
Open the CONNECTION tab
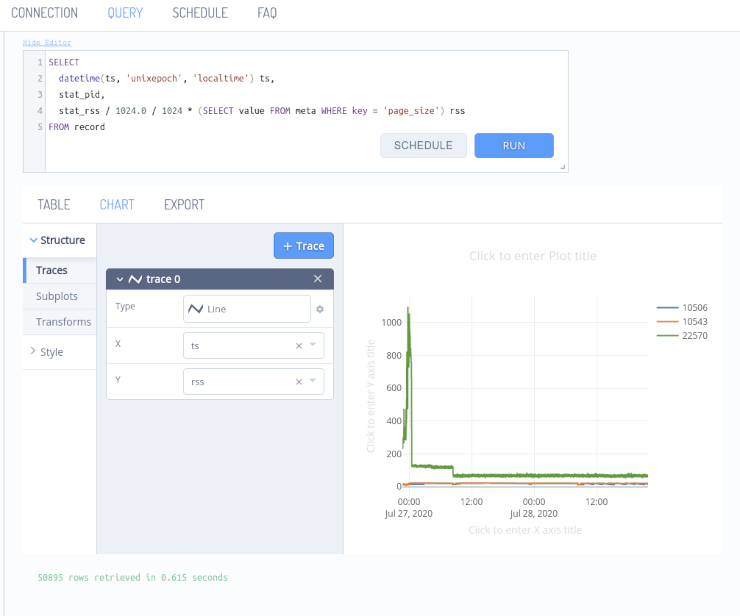44,13
